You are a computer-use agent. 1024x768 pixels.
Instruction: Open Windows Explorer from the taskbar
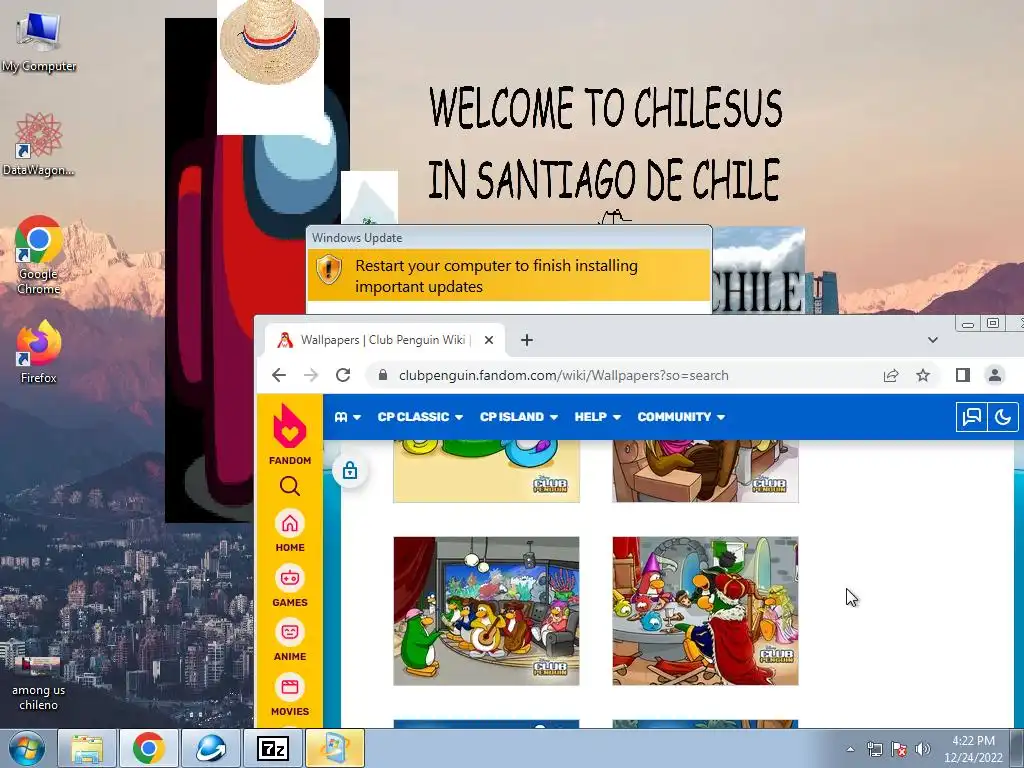coord(87,748)
